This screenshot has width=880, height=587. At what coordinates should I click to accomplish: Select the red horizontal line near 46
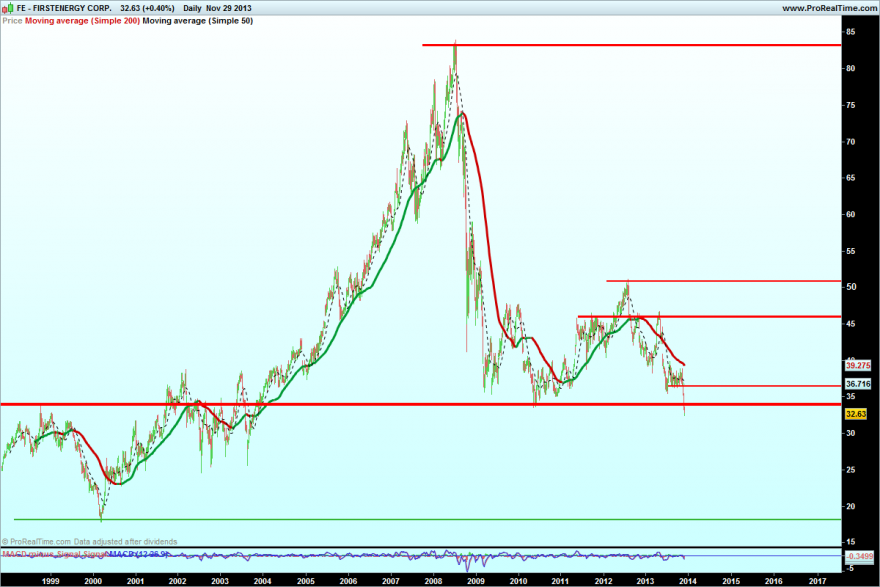pos(709,317)
